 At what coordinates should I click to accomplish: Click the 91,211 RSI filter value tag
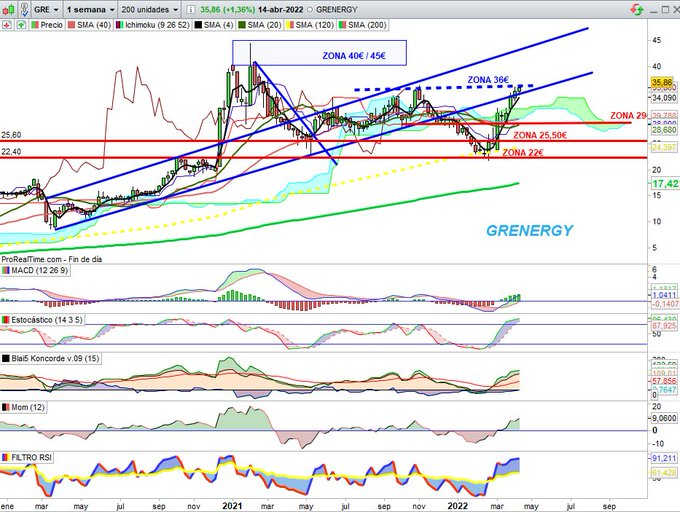click(x=664, y=458)
